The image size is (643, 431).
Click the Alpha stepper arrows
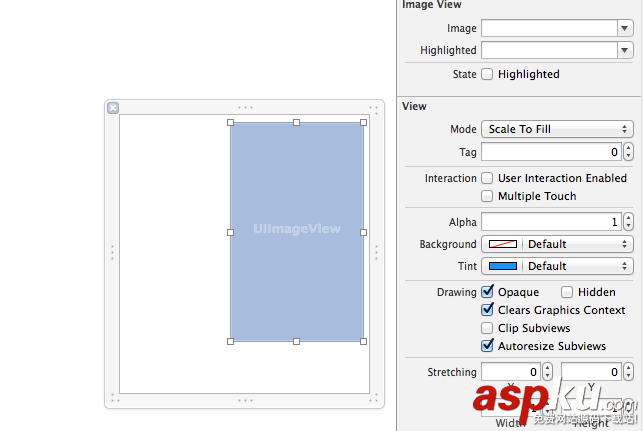click(629, 222)
